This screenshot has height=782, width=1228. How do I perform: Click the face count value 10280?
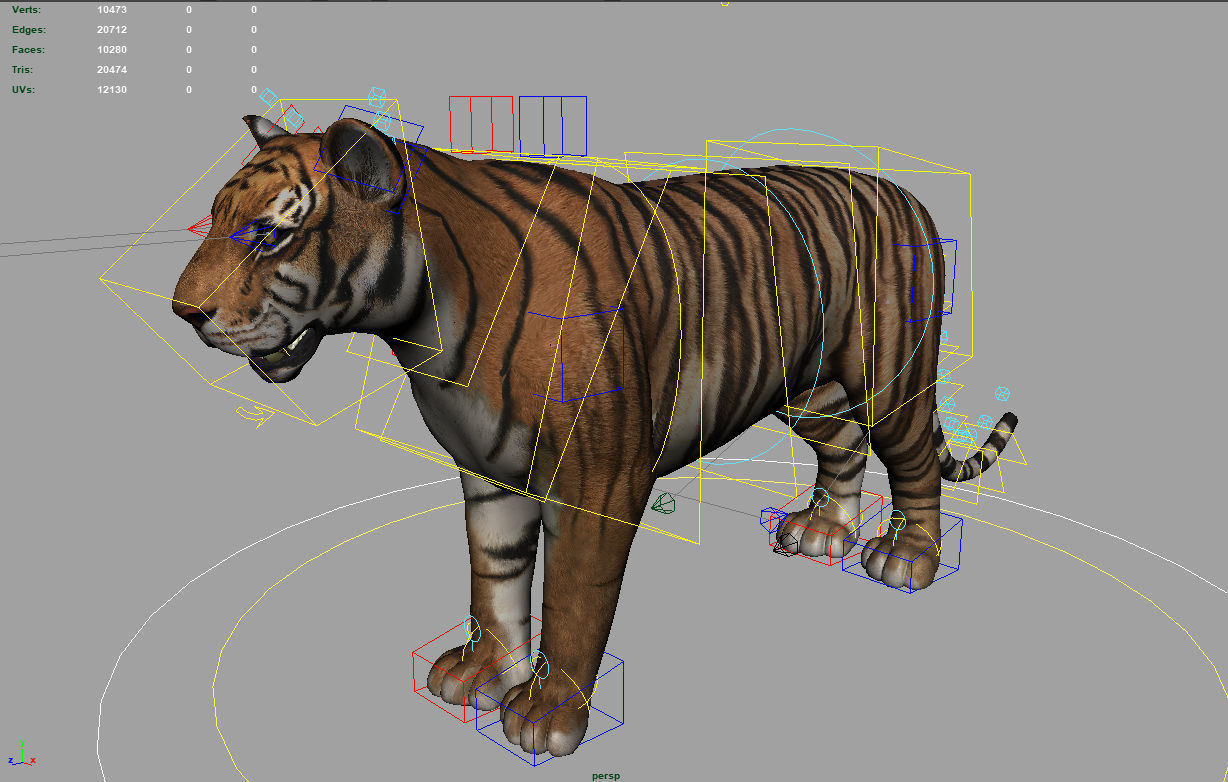coord(113,49)
